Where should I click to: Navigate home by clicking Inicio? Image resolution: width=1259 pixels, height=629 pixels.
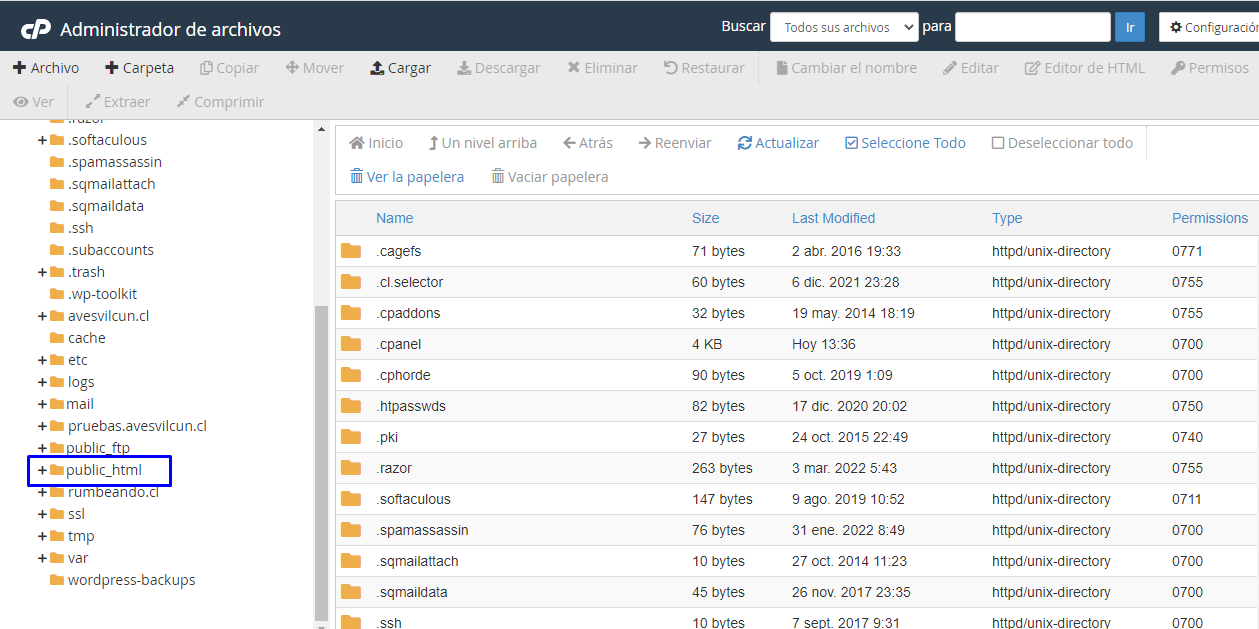click(376, 142)
